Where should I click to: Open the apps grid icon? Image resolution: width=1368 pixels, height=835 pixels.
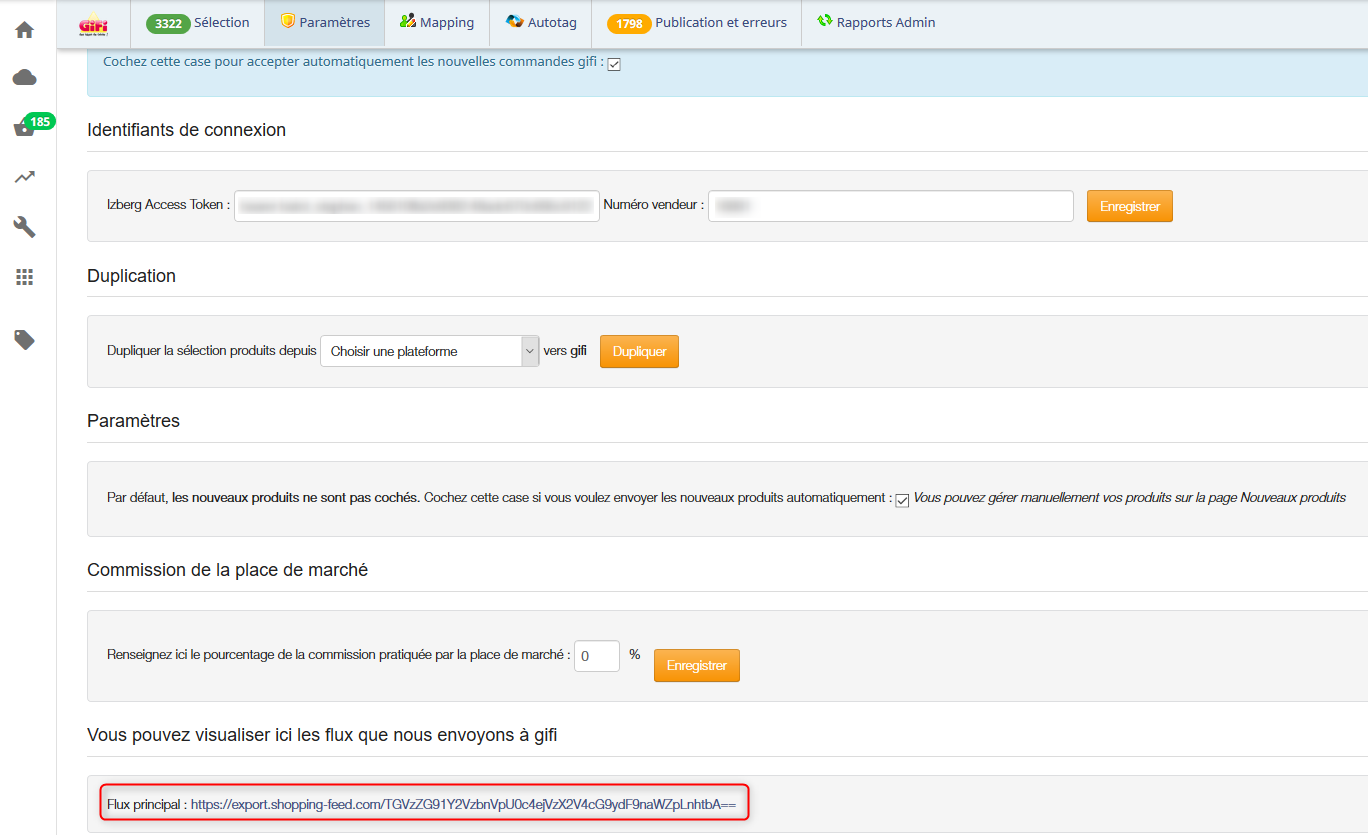24,277
